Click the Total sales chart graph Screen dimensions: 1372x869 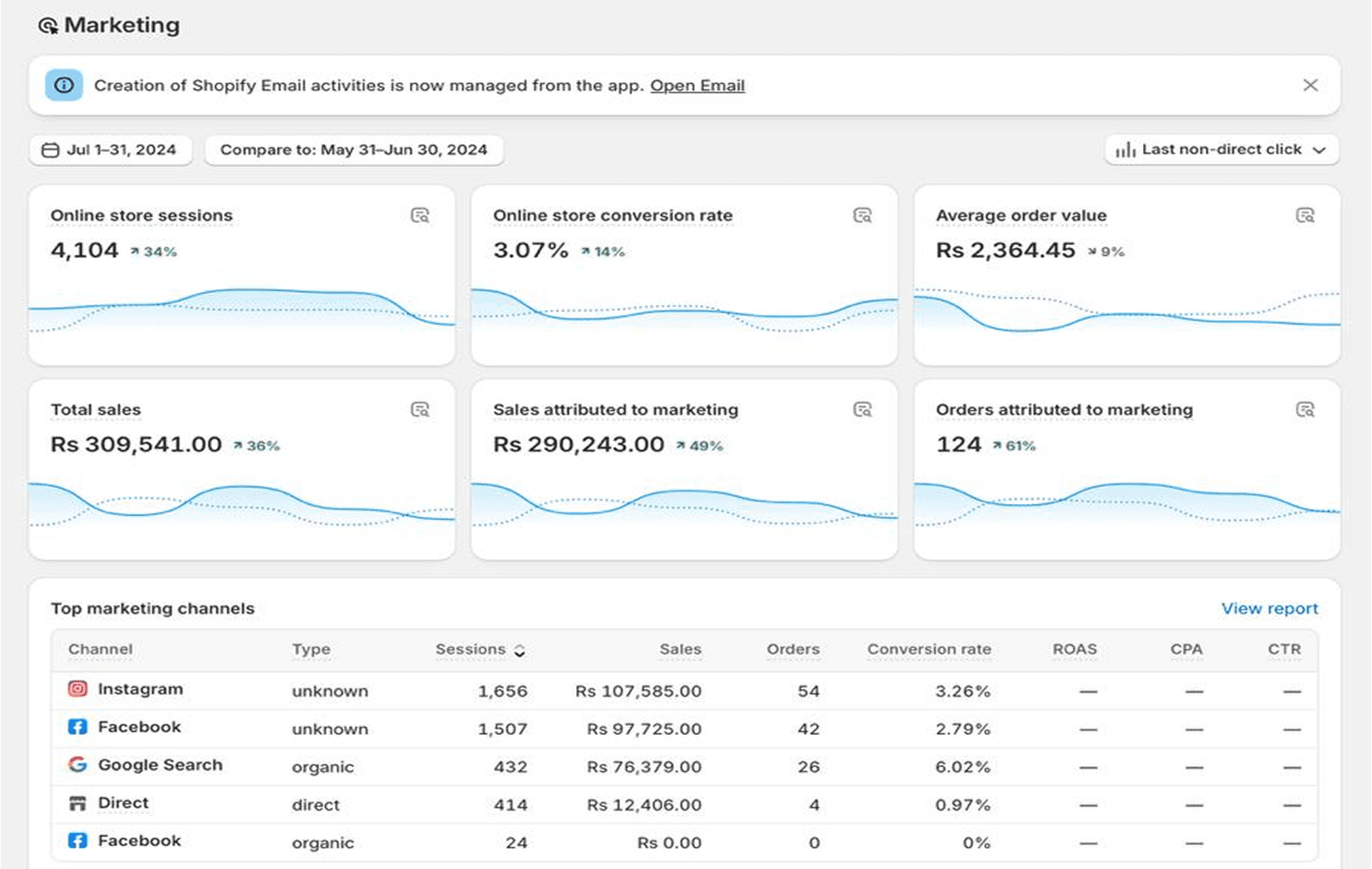242,505
